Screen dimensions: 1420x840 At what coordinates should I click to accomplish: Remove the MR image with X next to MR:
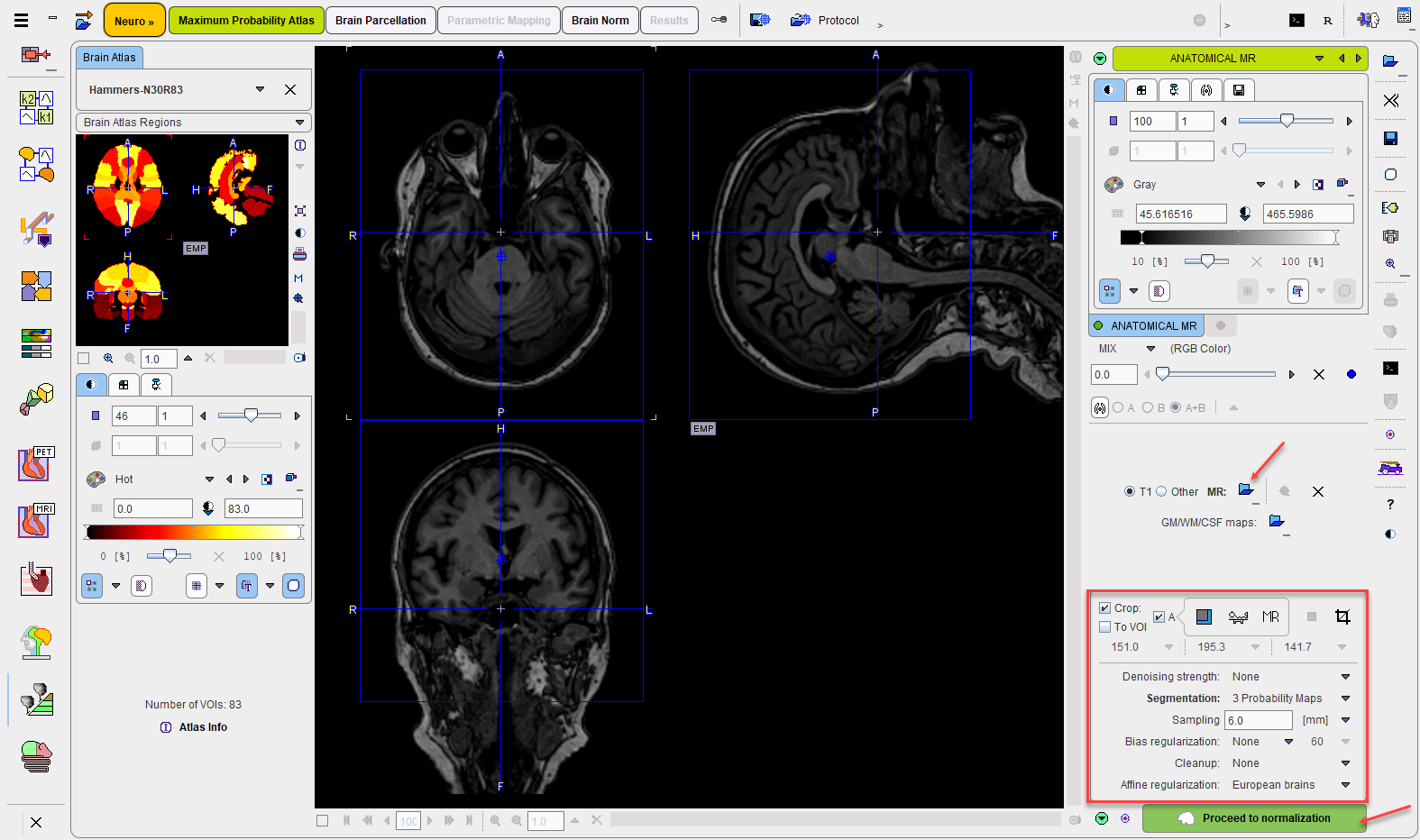[x=1318, y=491]
